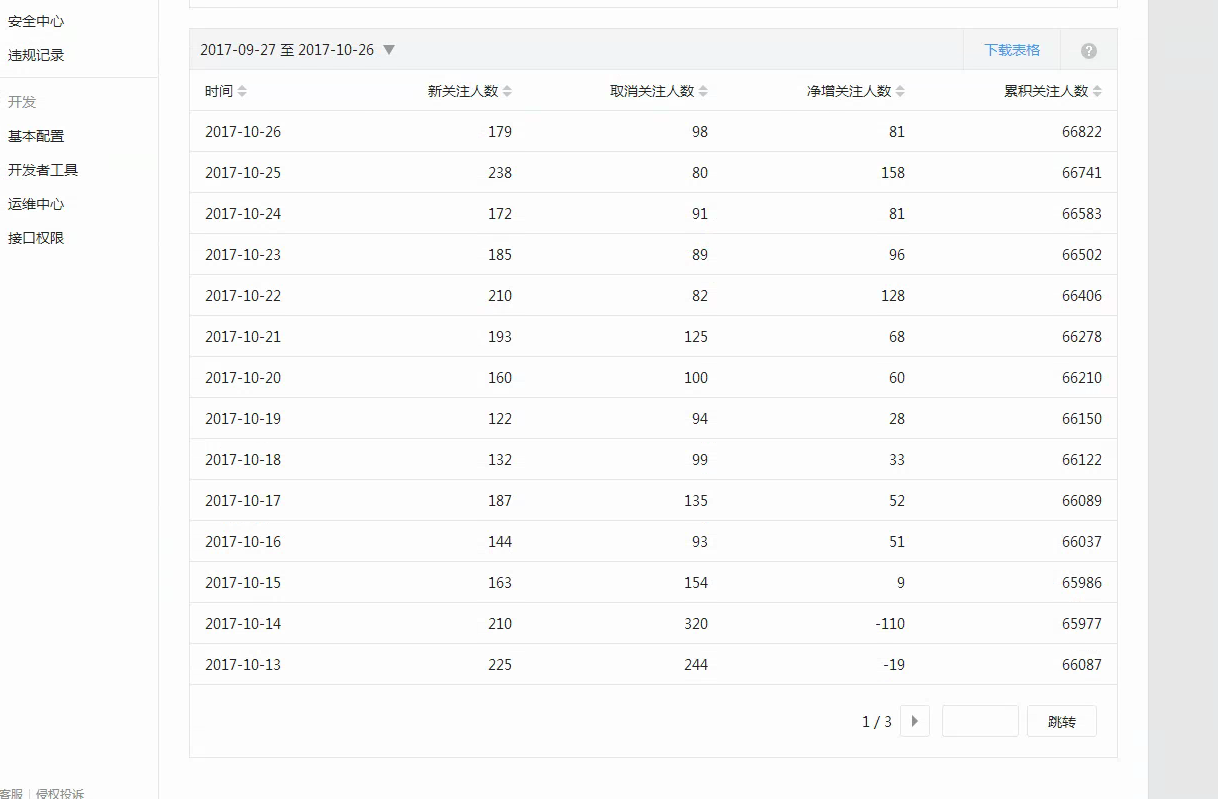Download the table via 下载表格
The image size is (1218, 799).
(1011, 50)
